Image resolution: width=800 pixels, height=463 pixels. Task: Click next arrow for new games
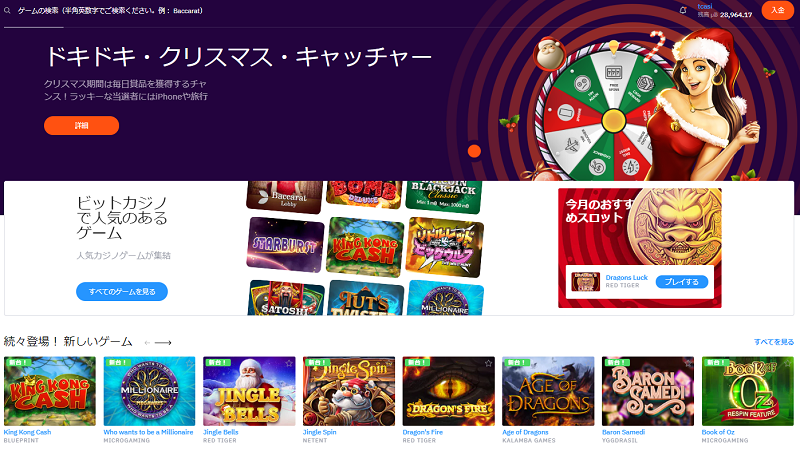coord(163,343)
